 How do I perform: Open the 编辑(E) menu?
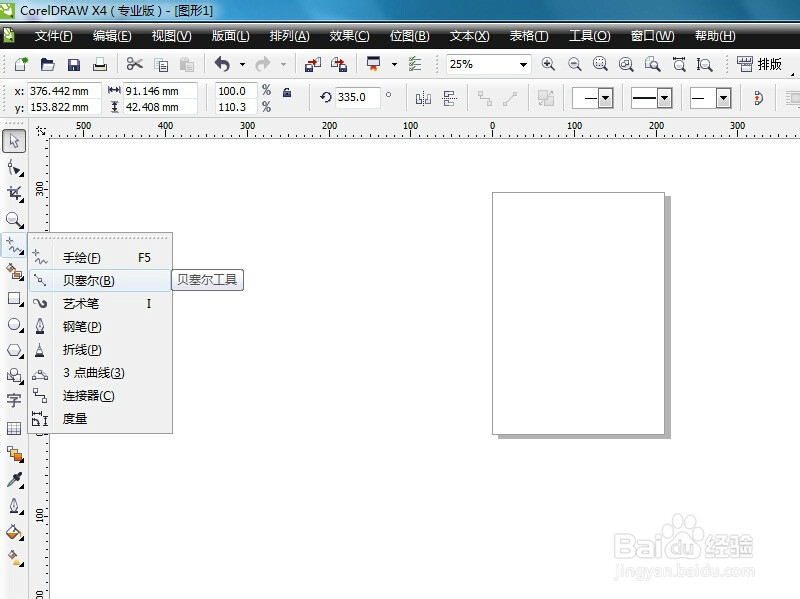[x=112, y=36]
